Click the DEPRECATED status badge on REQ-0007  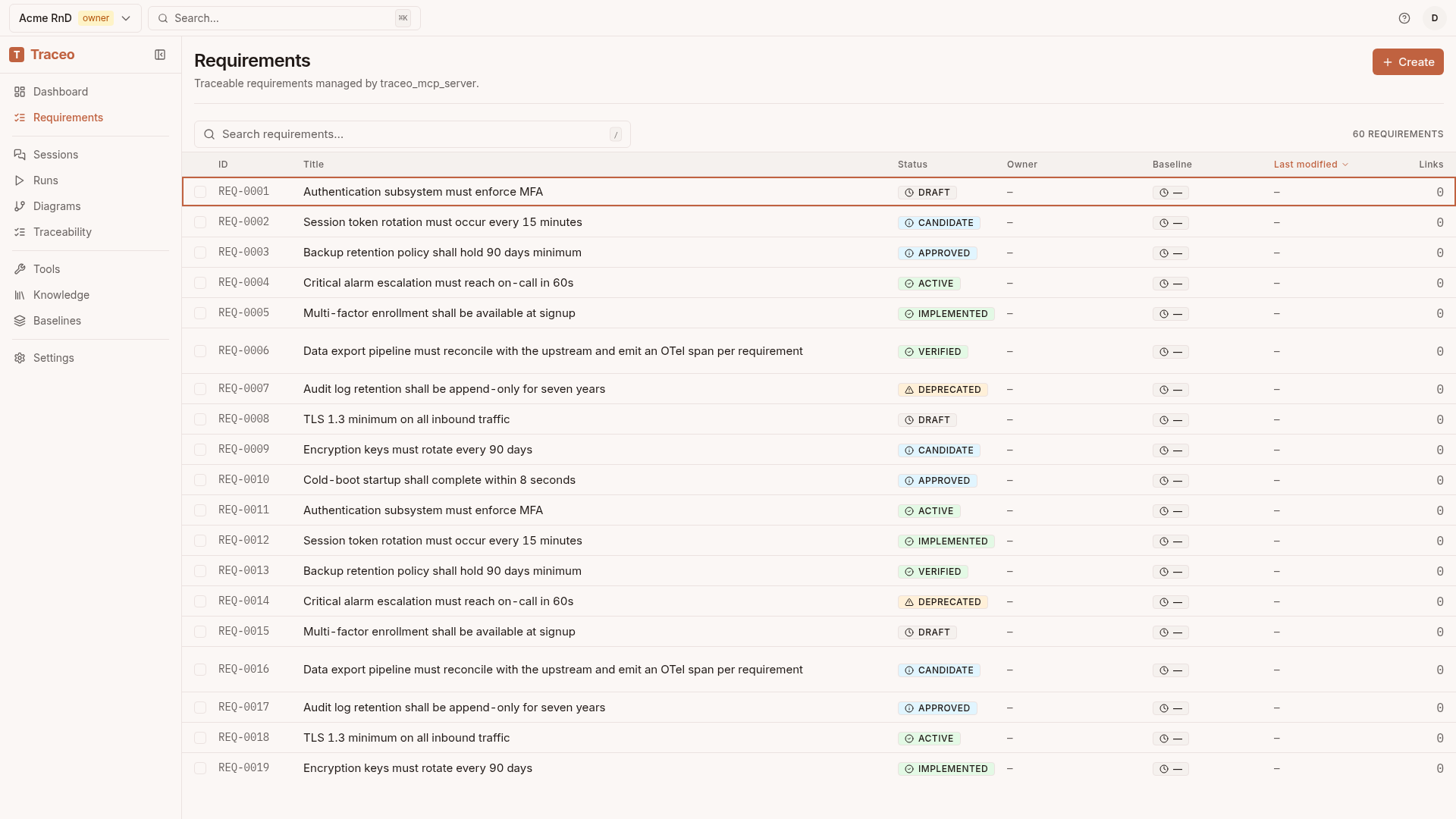[943, 390]
